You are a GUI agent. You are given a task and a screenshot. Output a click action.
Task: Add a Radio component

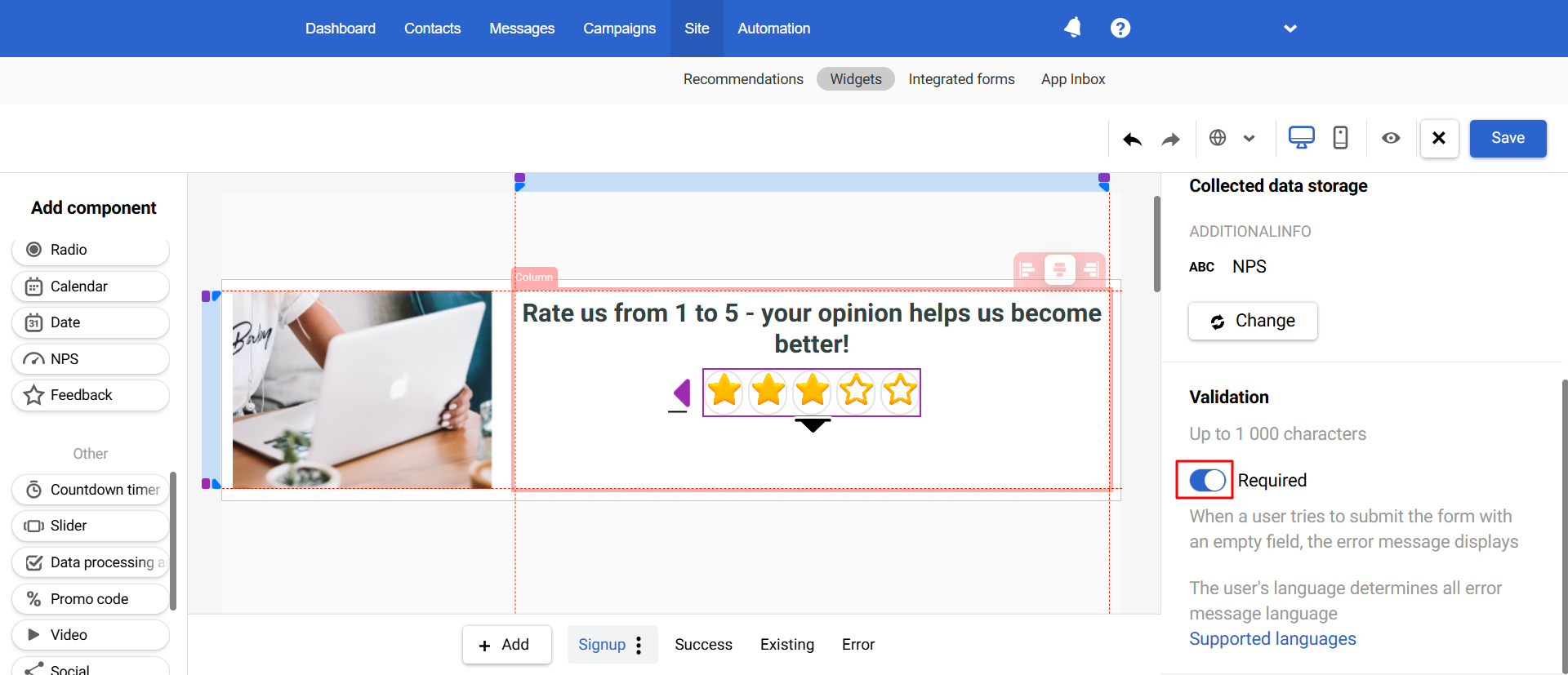pyautogui.click(x=91, y=250)
